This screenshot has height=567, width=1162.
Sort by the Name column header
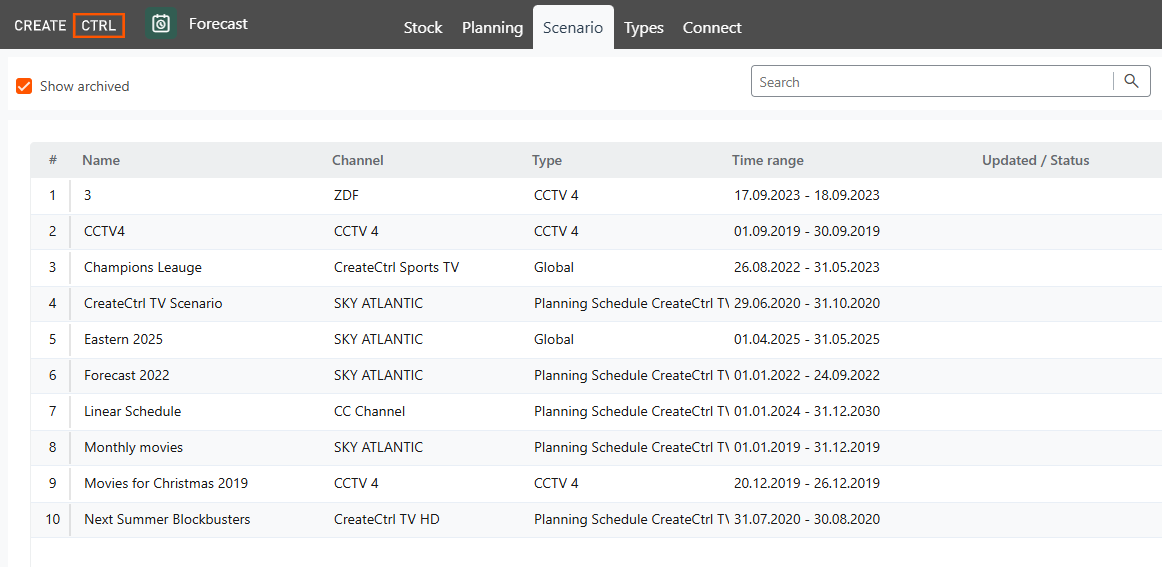coord(101,160)
